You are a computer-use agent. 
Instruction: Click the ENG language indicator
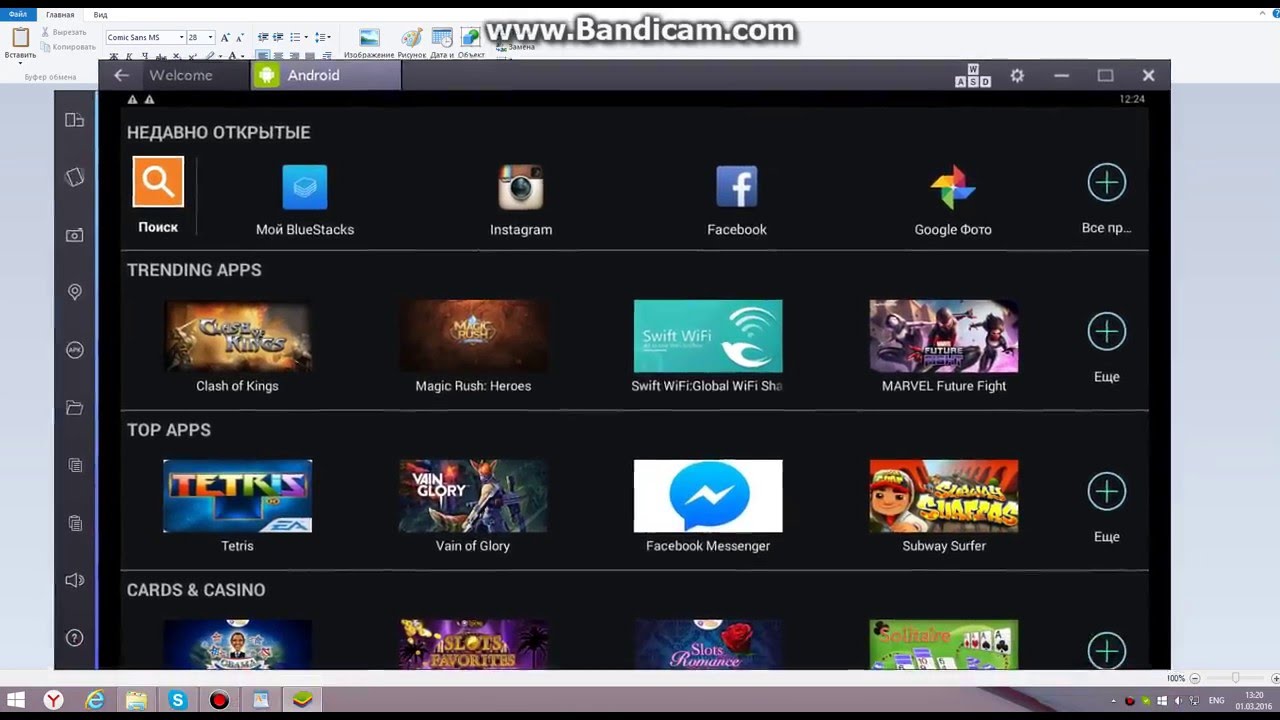tap(1217, 701)
